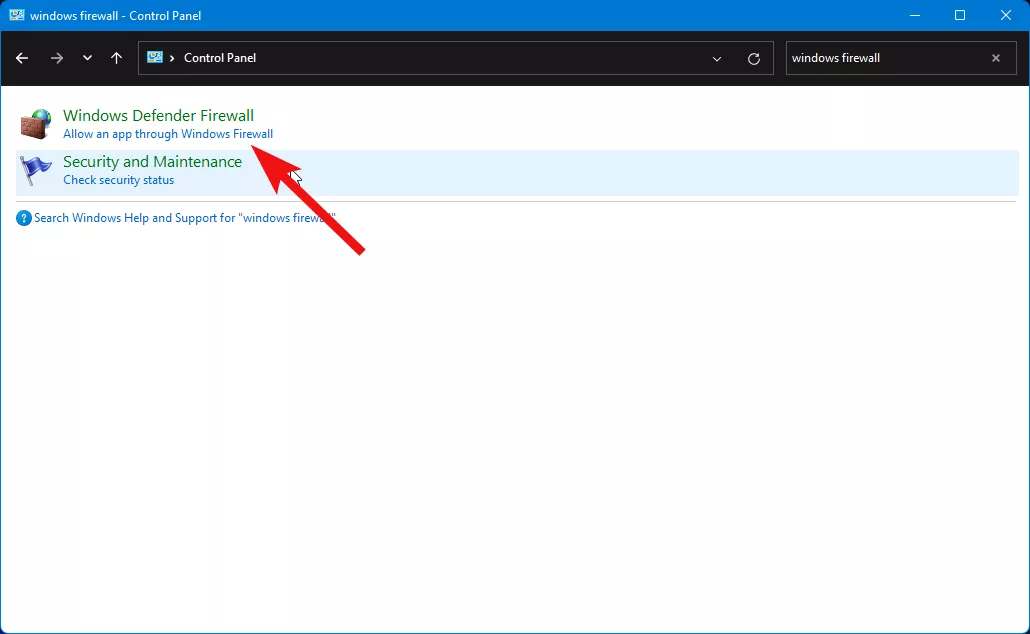Click the blue help question mark icon
Viewport: 1030px width, 634px height.
24,218
